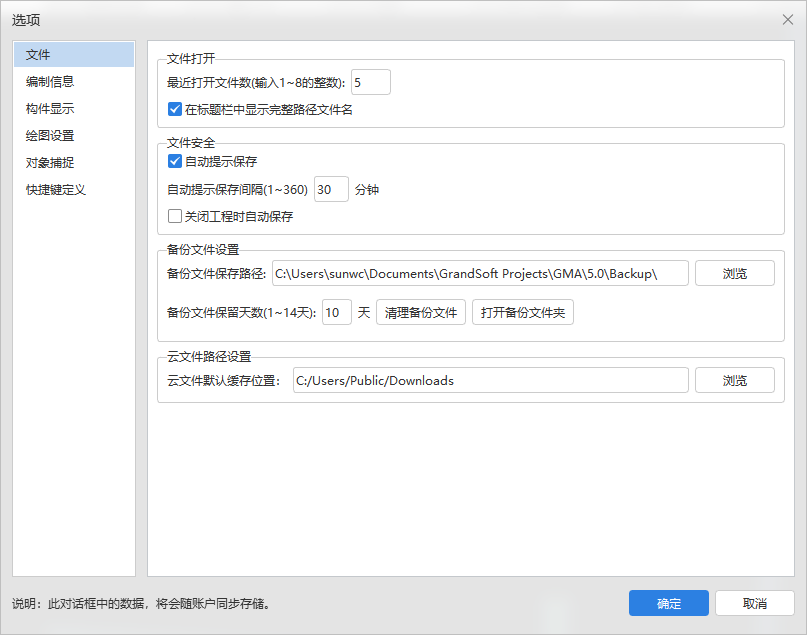Image resolution: width=807 pixels, height=635 pixels.
Task: Click the 最近打开文件数 input field
Action: point(370,82)
